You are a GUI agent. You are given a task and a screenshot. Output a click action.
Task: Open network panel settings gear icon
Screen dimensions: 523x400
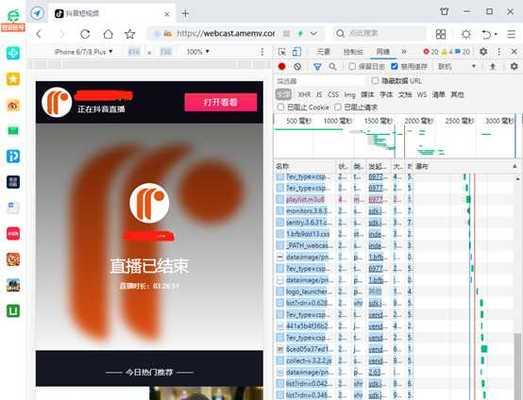click(x=514, y=66)
